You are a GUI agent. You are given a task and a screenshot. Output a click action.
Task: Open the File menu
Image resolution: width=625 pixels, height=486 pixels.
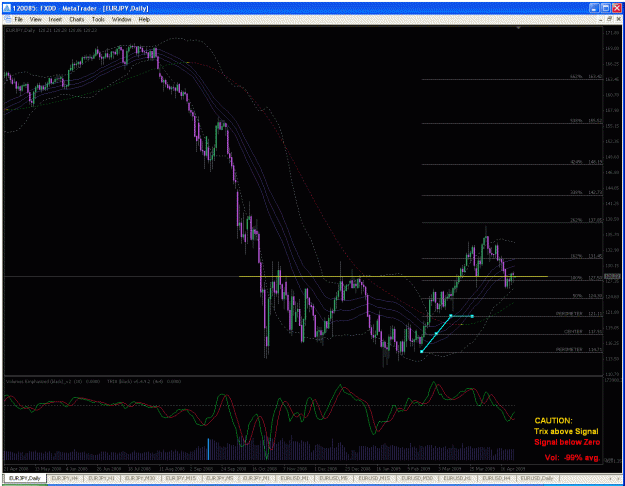tap(18, 19)
